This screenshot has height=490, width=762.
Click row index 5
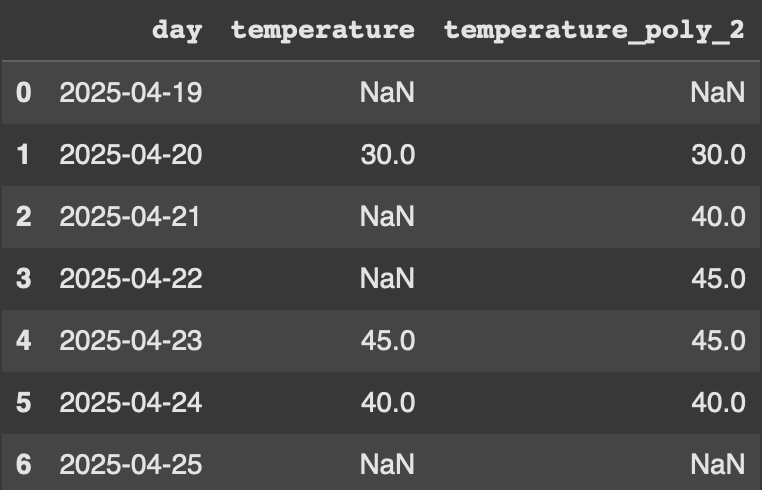(x=23, y=402)
